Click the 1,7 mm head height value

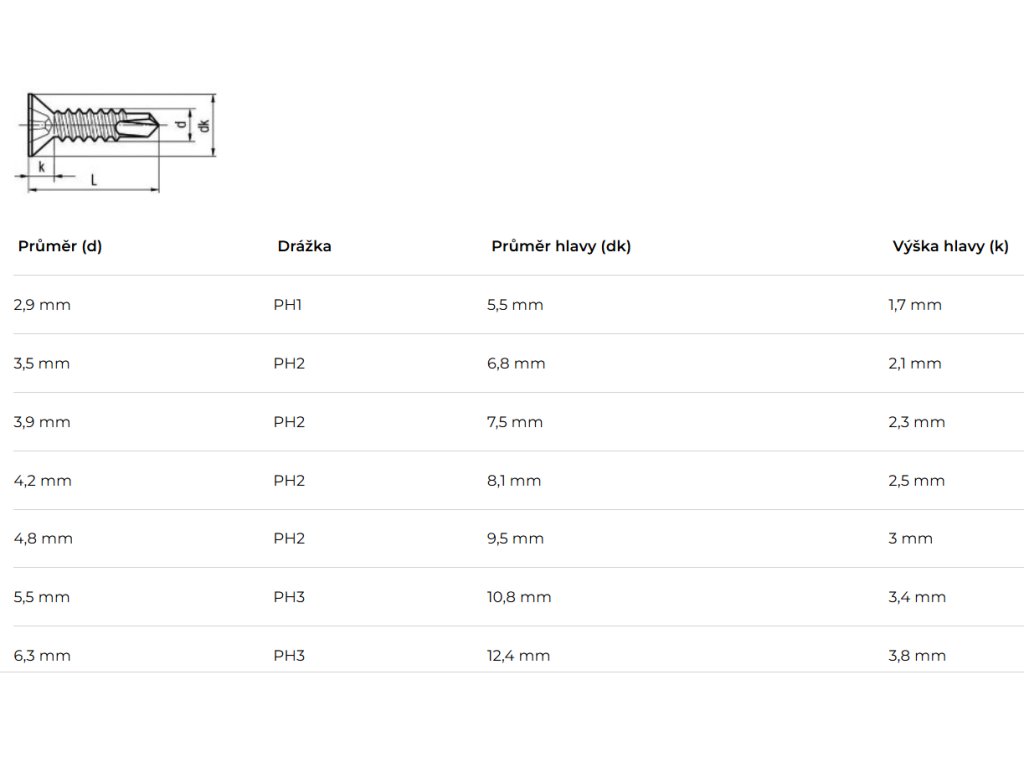tap(915, 305)
